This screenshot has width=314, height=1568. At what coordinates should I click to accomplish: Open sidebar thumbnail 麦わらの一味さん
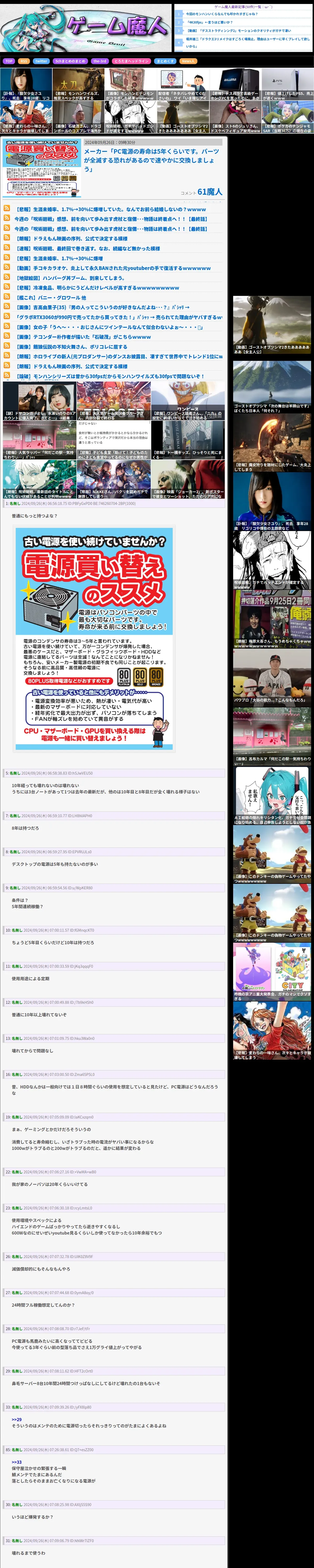[x=272, y=1030]
